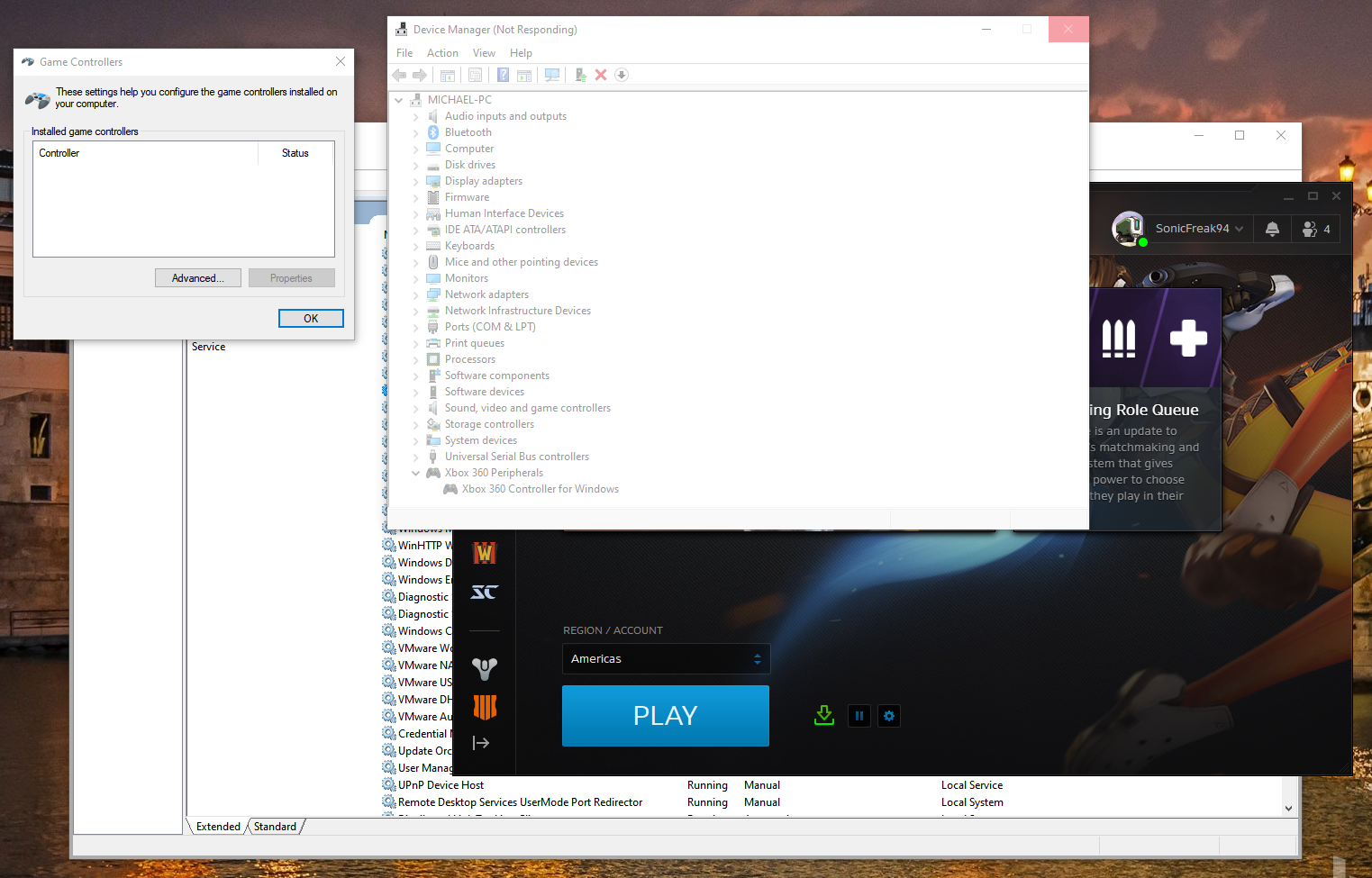Click the Update device driver toolbar icon
1372x878 pixels.
tap(580, 75)
